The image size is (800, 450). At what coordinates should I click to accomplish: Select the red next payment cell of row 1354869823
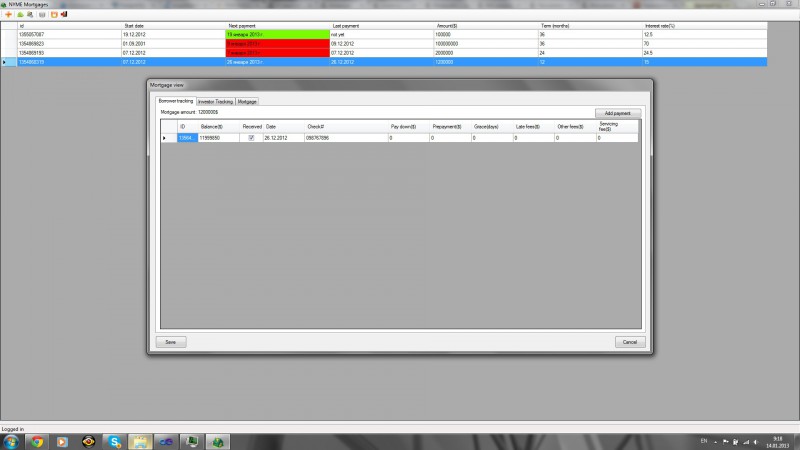pos(278,43)
